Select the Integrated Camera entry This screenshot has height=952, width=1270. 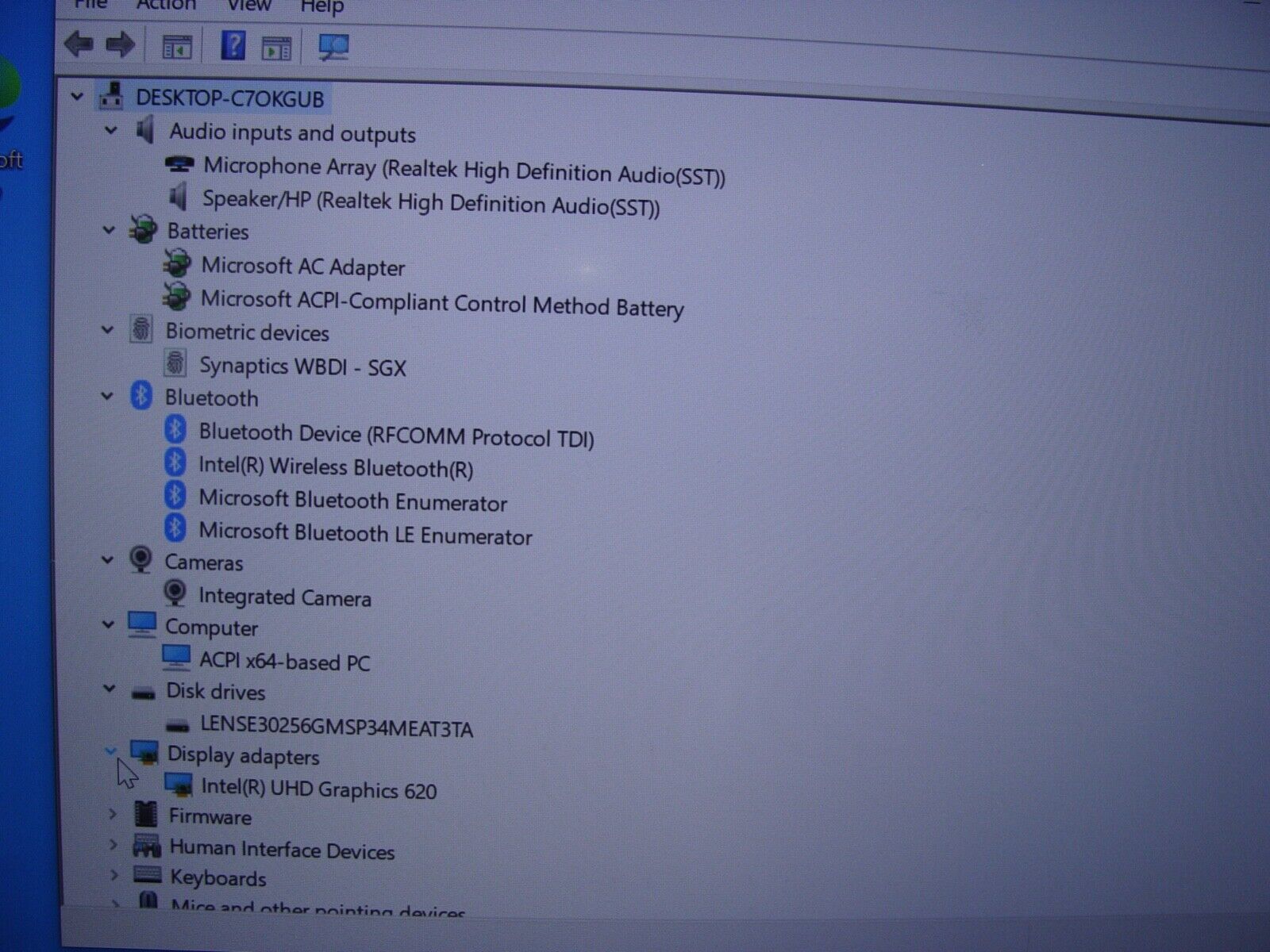click(285, 597)
